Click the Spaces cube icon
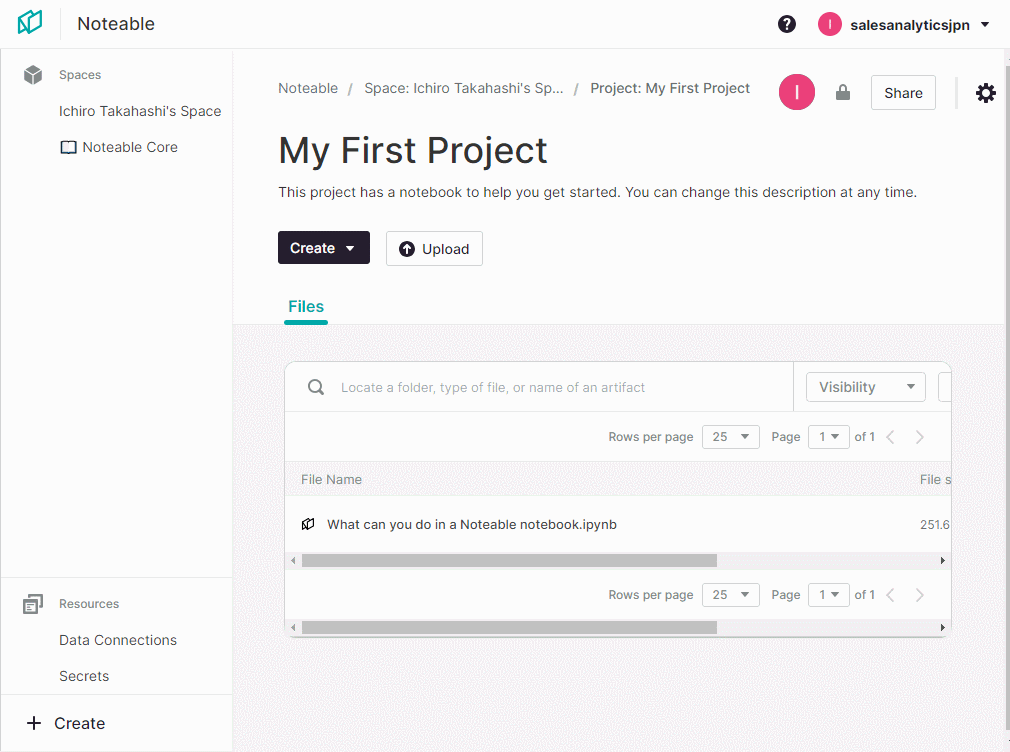Viewport: 1010px width, 752px height. (x=33, y=75)
